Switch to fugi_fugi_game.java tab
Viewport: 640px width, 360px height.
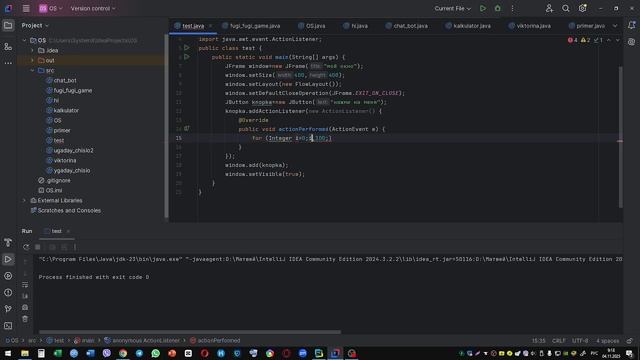pos(251,26)
